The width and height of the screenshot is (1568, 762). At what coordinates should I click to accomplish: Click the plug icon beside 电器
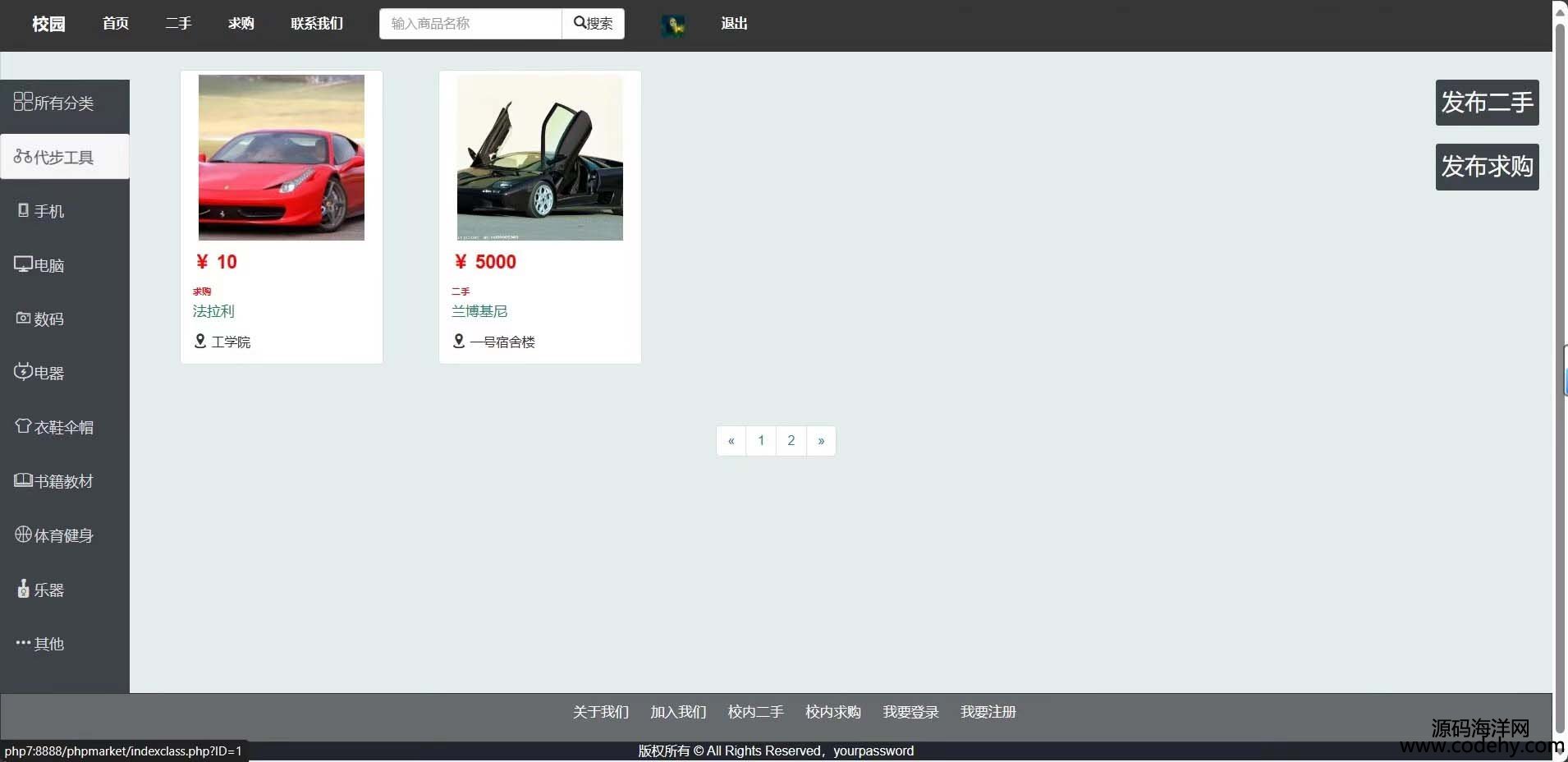point(23,371)
